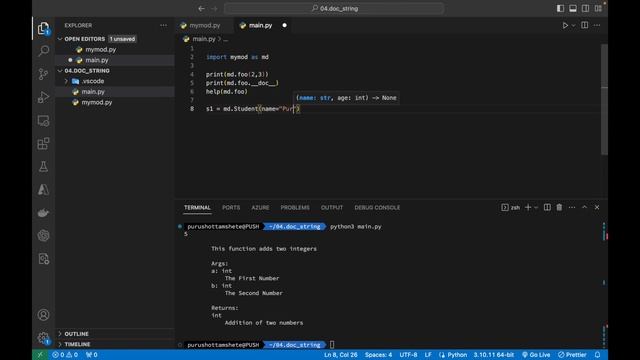Open the Azure view in activity bar
The image size is (640, 360).
click(43, 189)
